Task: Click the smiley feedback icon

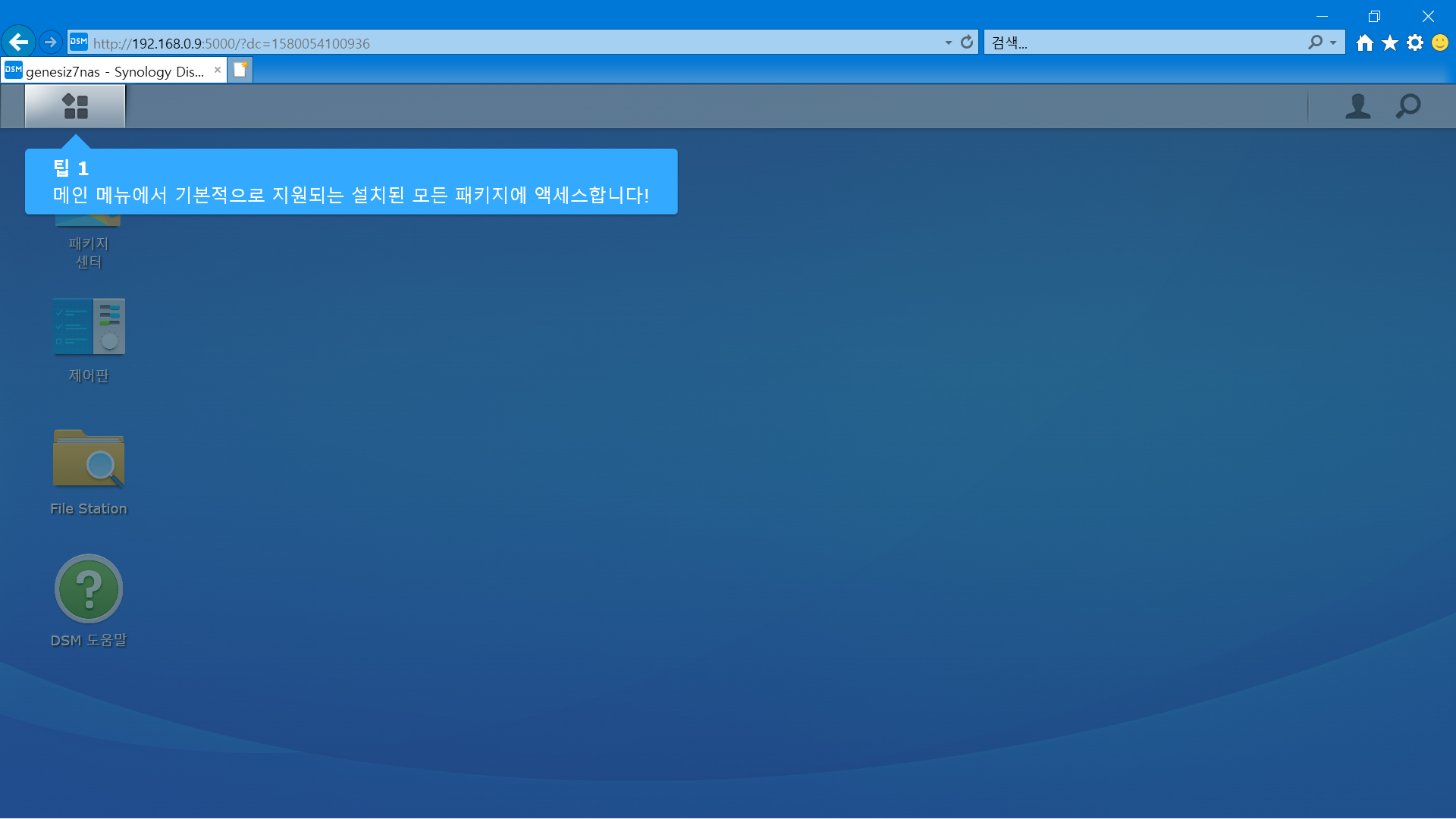Action: [1440, 42]
